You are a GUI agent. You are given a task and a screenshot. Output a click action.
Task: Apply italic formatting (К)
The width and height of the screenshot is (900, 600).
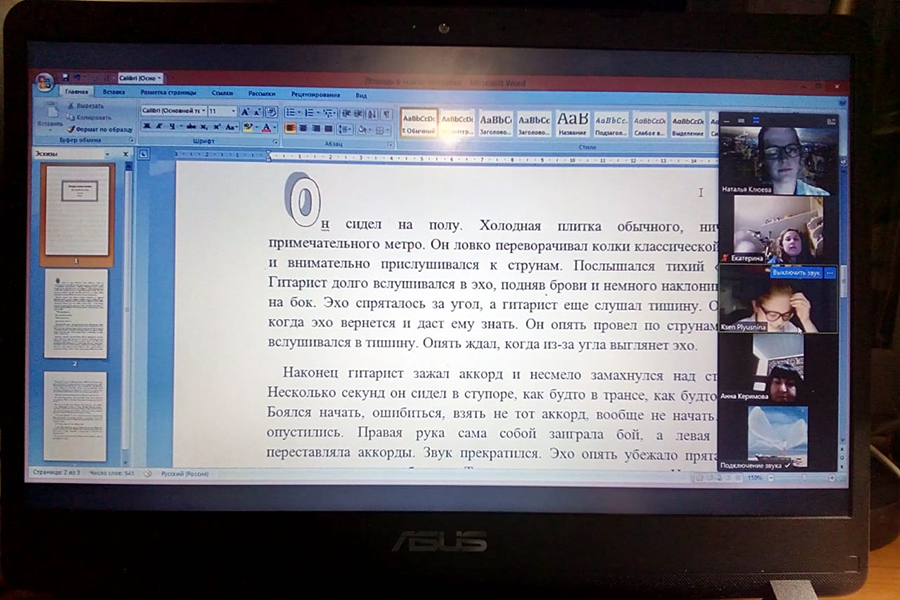pos(159,127)
